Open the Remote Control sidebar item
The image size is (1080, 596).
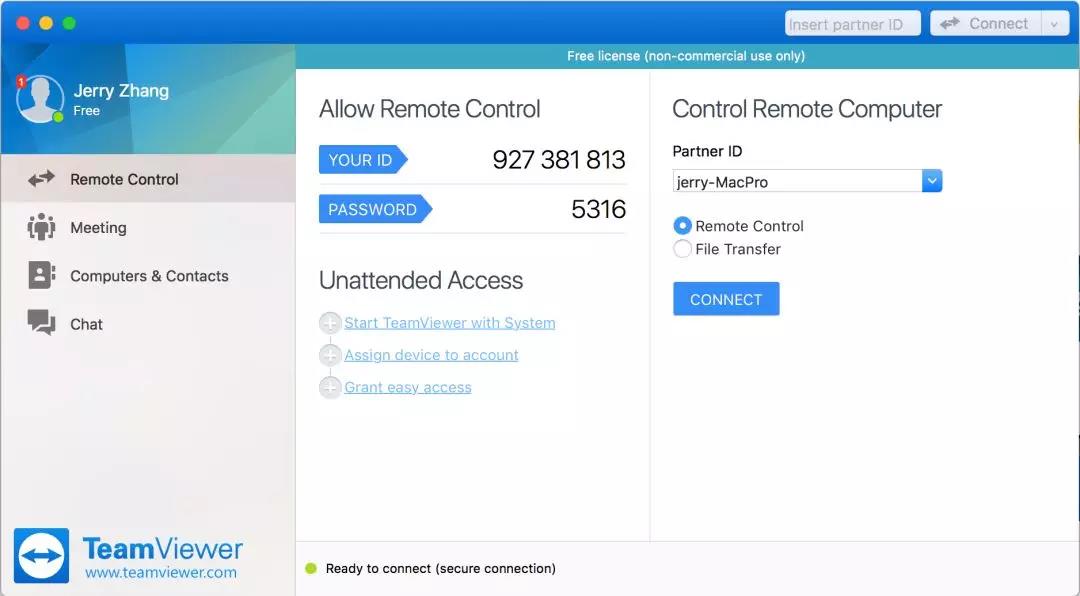[x=148, y=179]
